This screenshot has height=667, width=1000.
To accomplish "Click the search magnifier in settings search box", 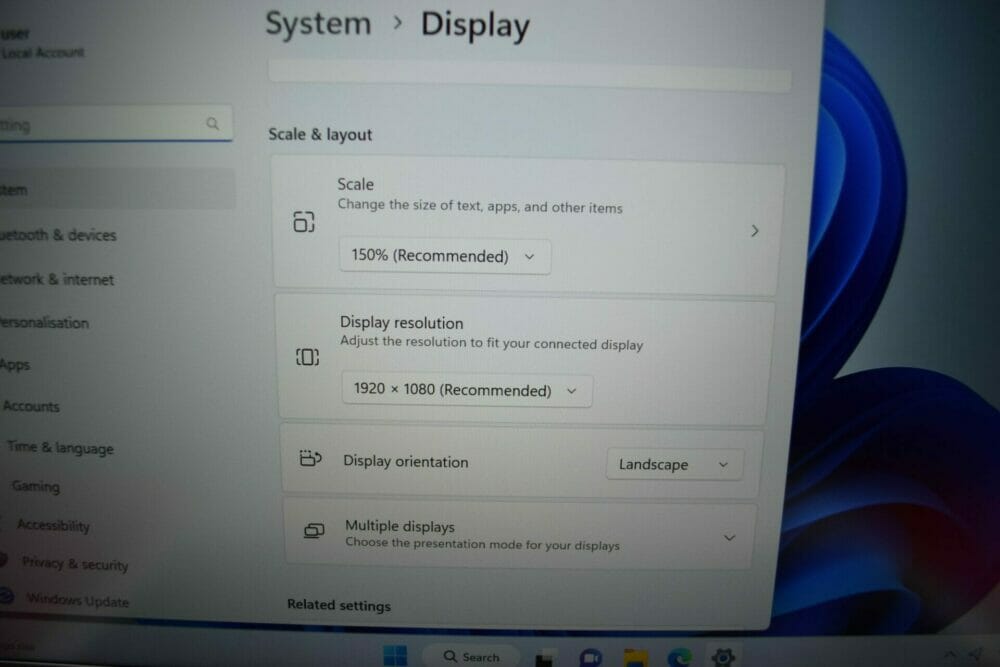I will (212, 123).
